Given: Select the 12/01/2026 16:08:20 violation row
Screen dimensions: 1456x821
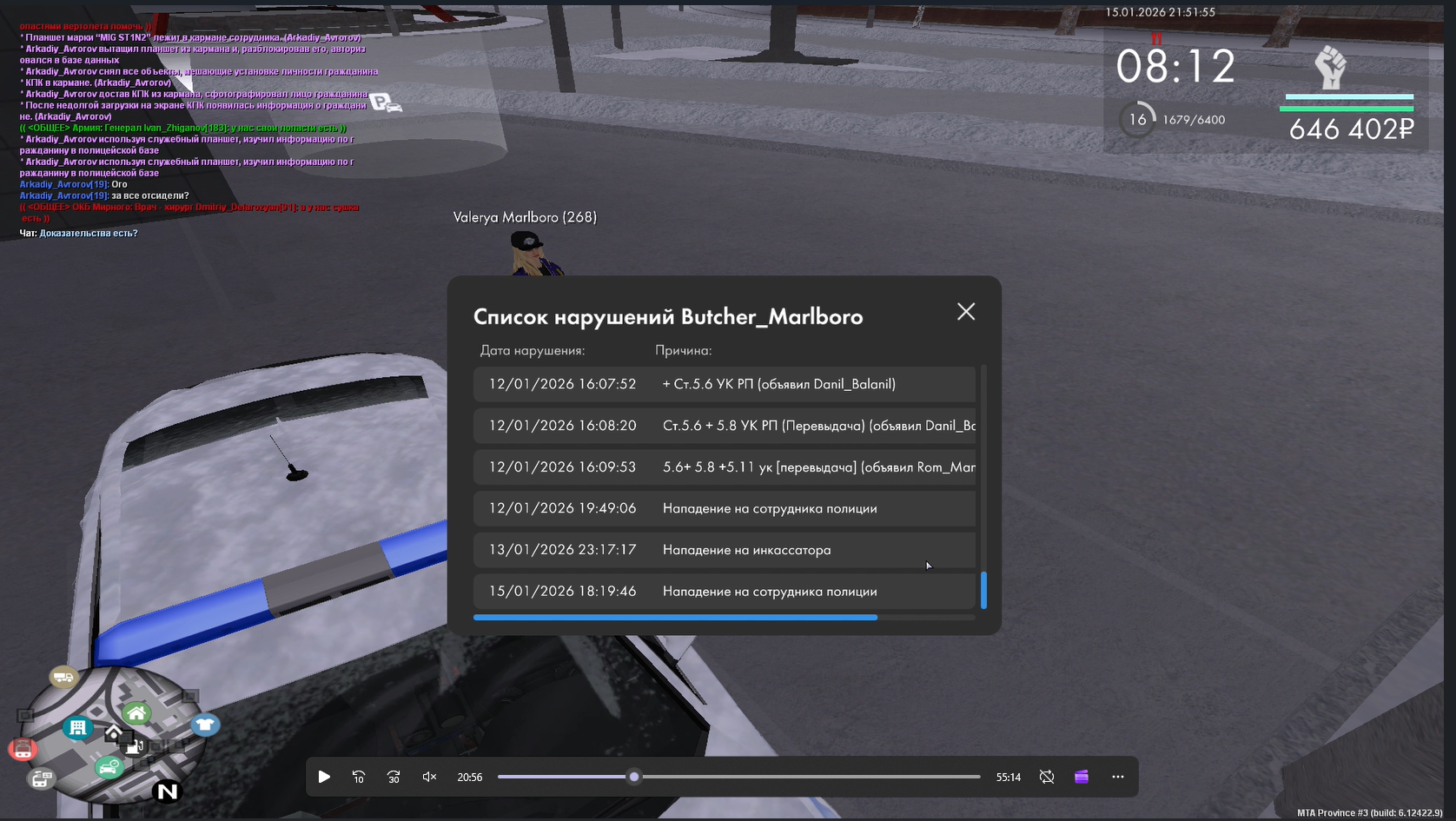Looking at the screenshot, I should [725, 426].
